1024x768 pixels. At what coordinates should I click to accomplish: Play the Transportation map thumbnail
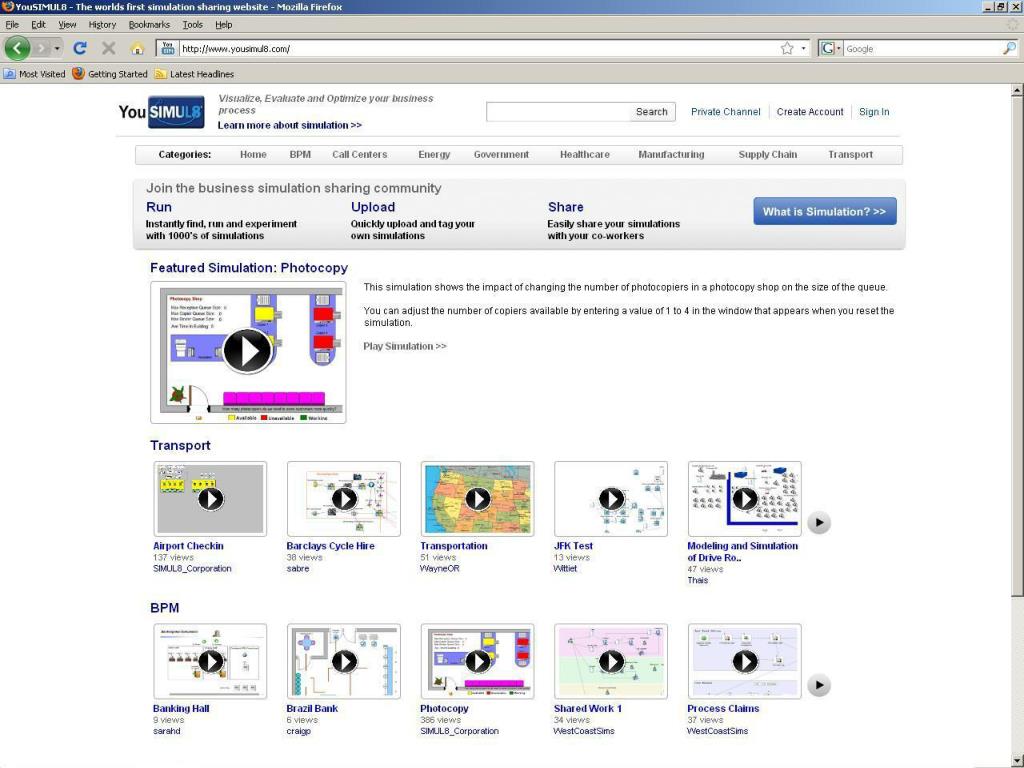pyautogui.click(x=477, y=499)
